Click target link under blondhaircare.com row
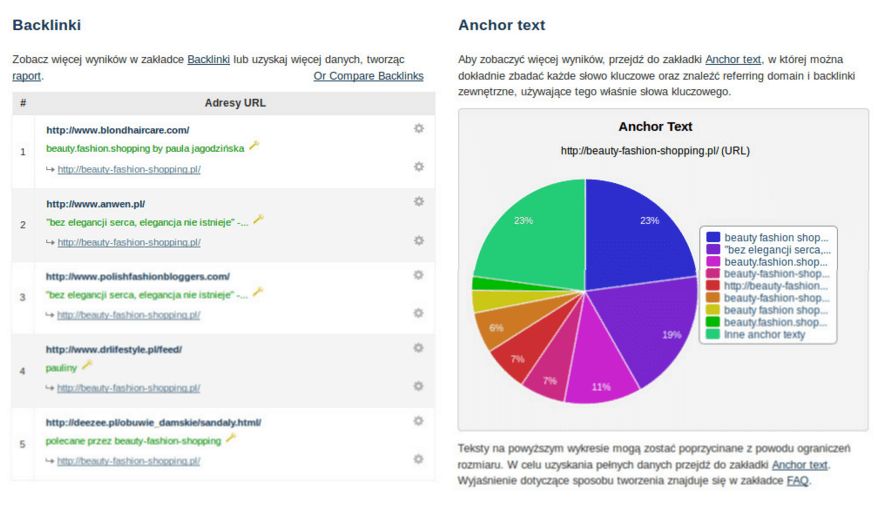Viewport: 893px width, 510px height. click(129, 169)
